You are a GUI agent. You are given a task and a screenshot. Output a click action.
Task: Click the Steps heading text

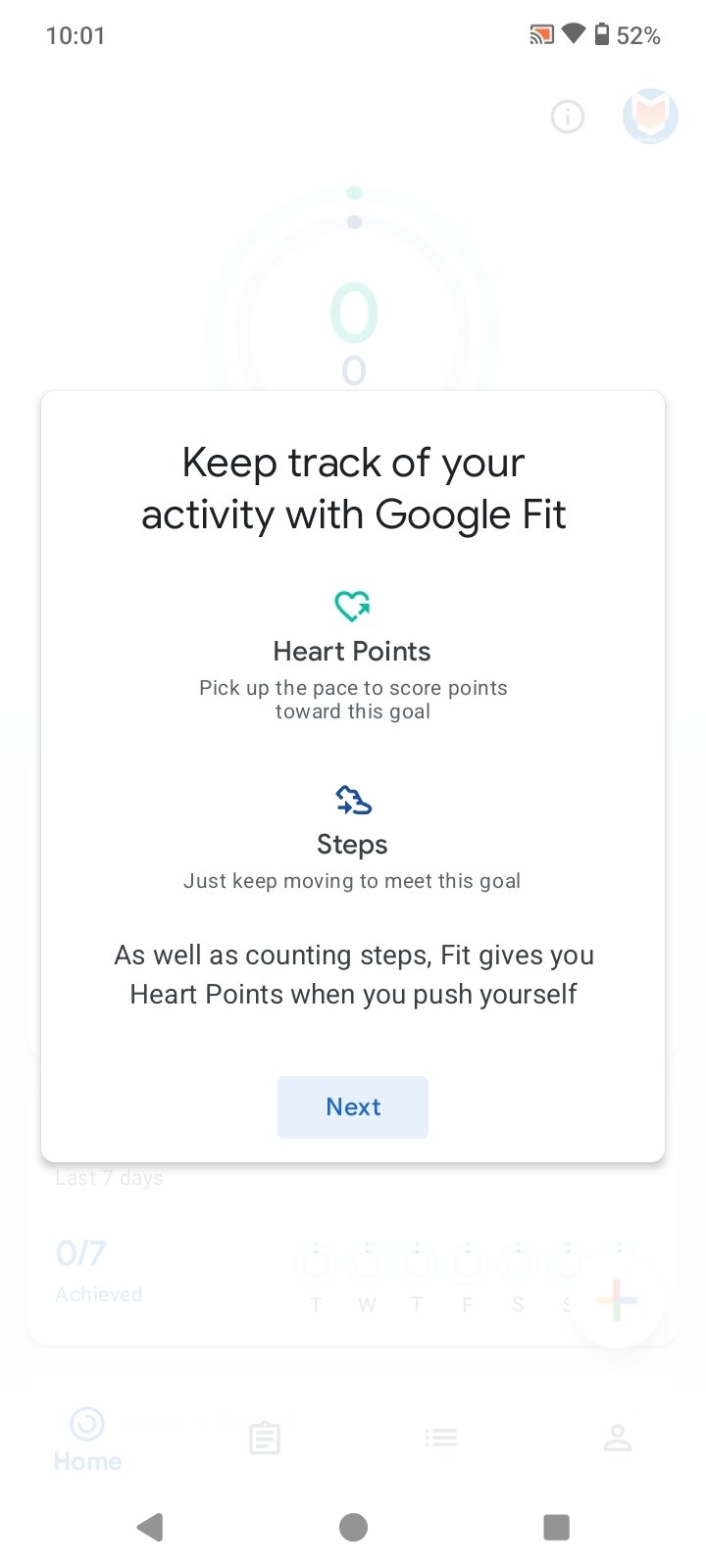coord(352,845)
